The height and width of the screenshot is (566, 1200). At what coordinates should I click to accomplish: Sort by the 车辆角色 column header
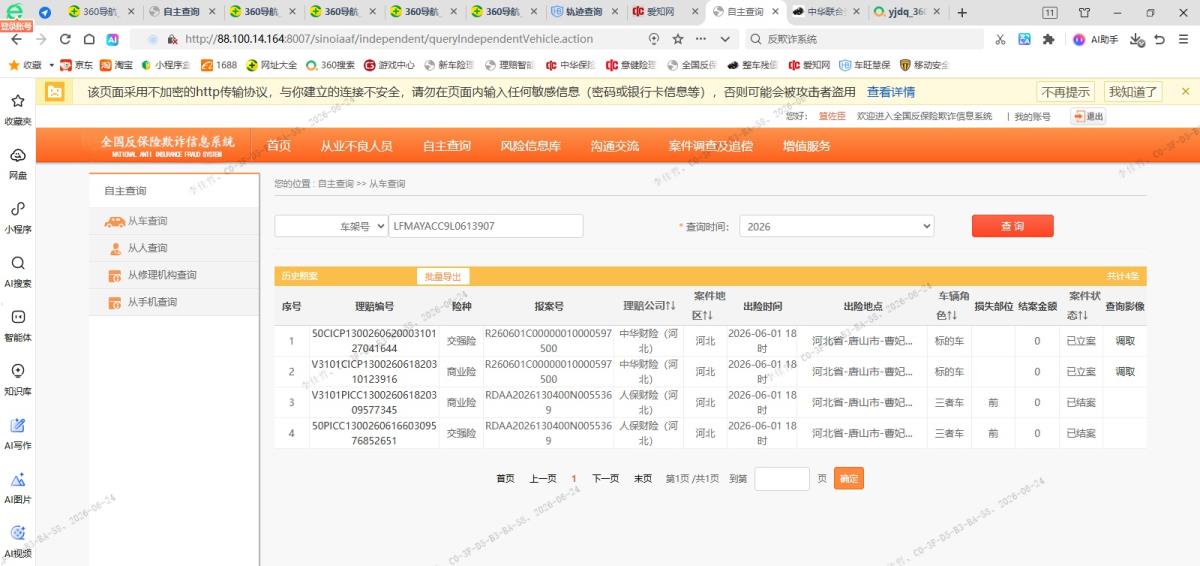pyautogui.click(x=953, y=306)
